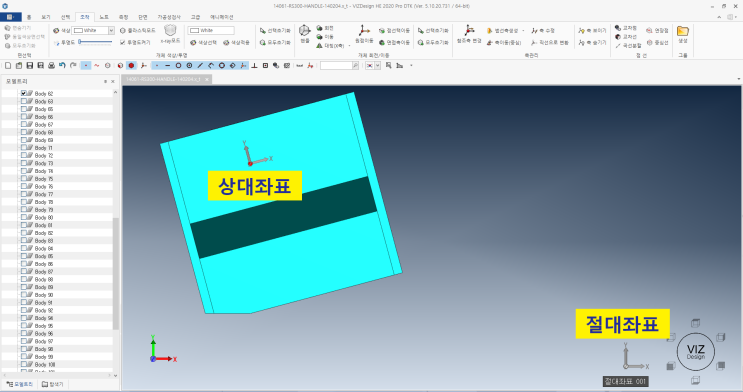Click the top view cube on navigator
Viewport: 743px width, 392px height.
pyautogui.click(x=695, y=323)
